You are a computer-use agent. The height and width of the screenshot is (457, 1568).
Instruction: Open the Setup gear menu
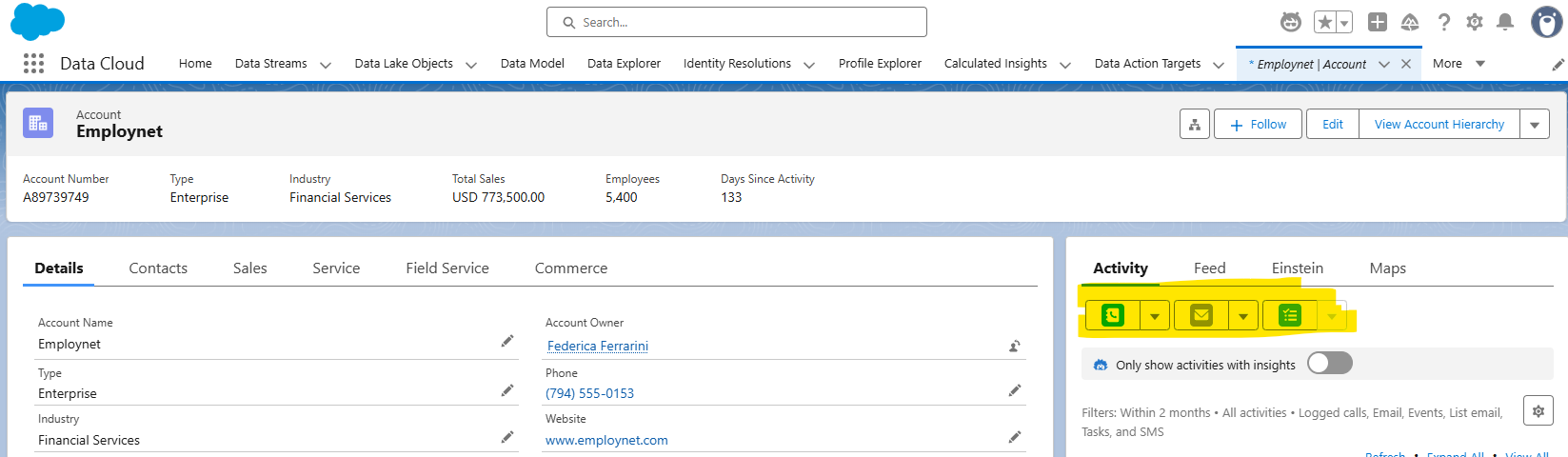(x=1474, y=22)
